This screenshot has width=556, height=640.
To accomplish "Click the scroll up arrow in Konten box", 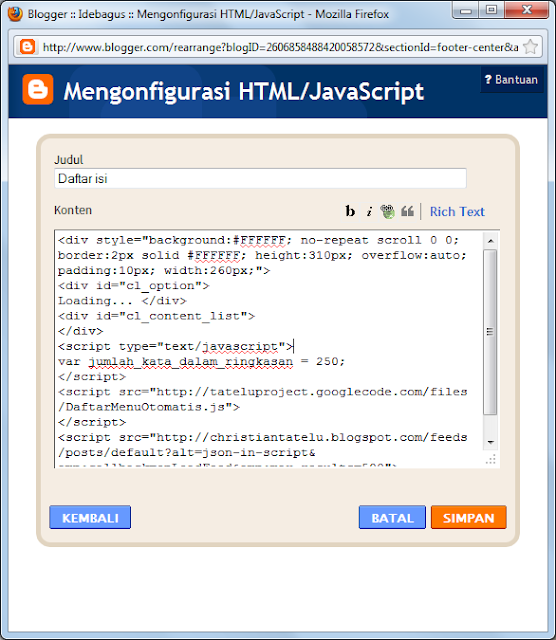I will pos(490,241).
